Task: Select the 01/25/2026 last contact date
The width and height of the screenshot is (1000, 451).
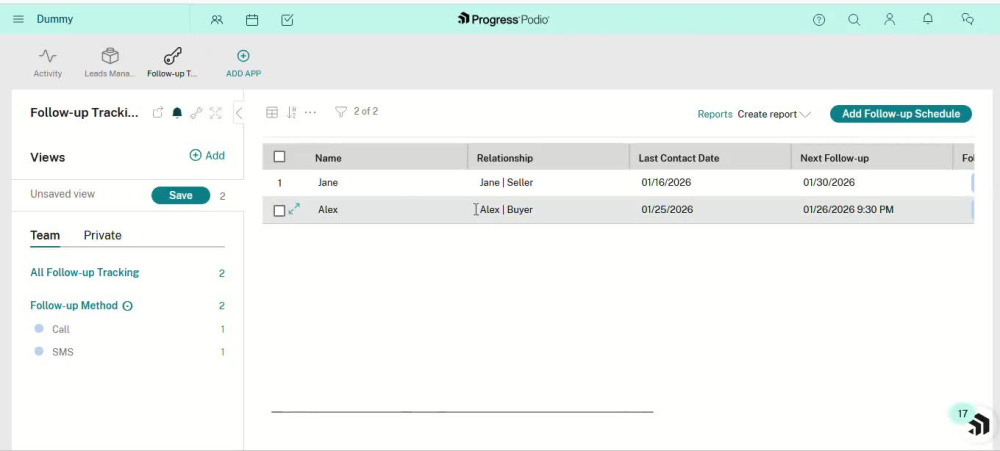Action: (666, 209)
